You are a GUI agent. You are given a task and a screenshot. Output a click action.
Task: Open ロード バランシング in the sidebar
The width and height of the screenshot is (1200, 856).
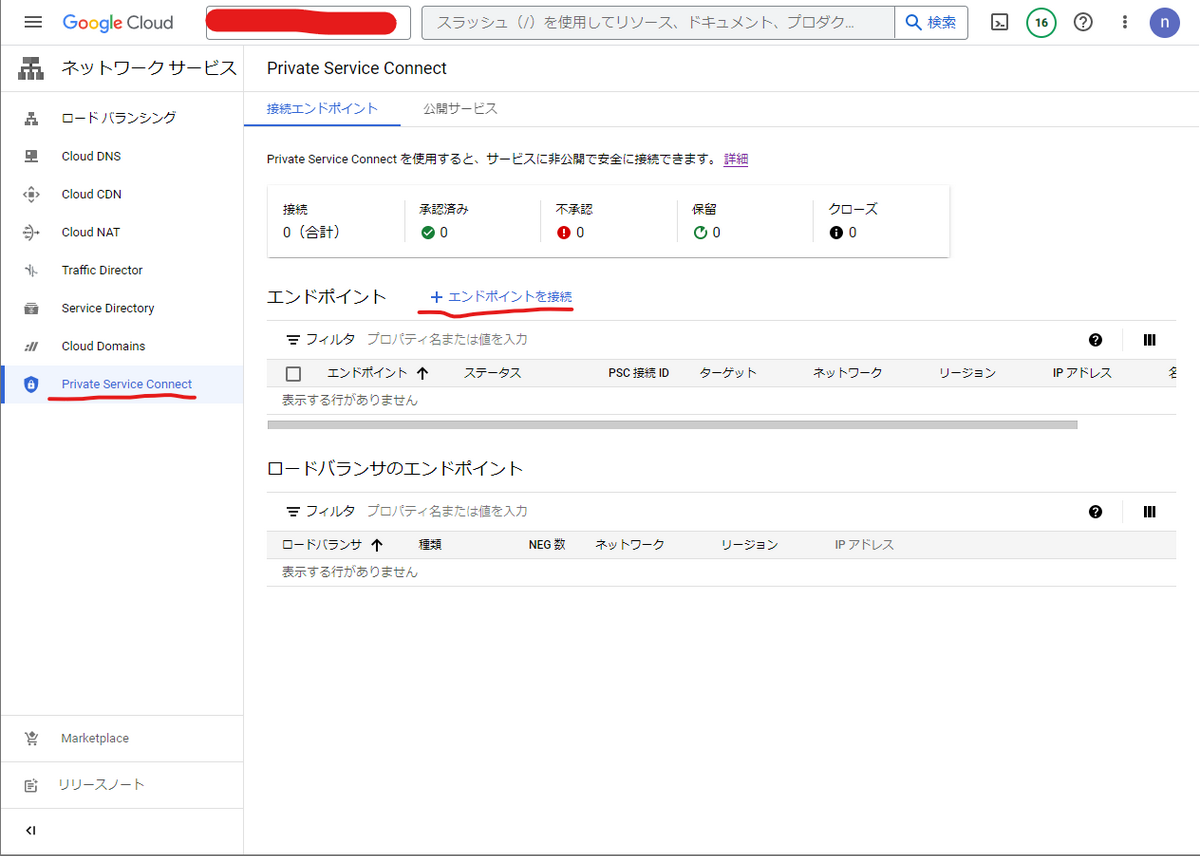click(x=119, y=118)
